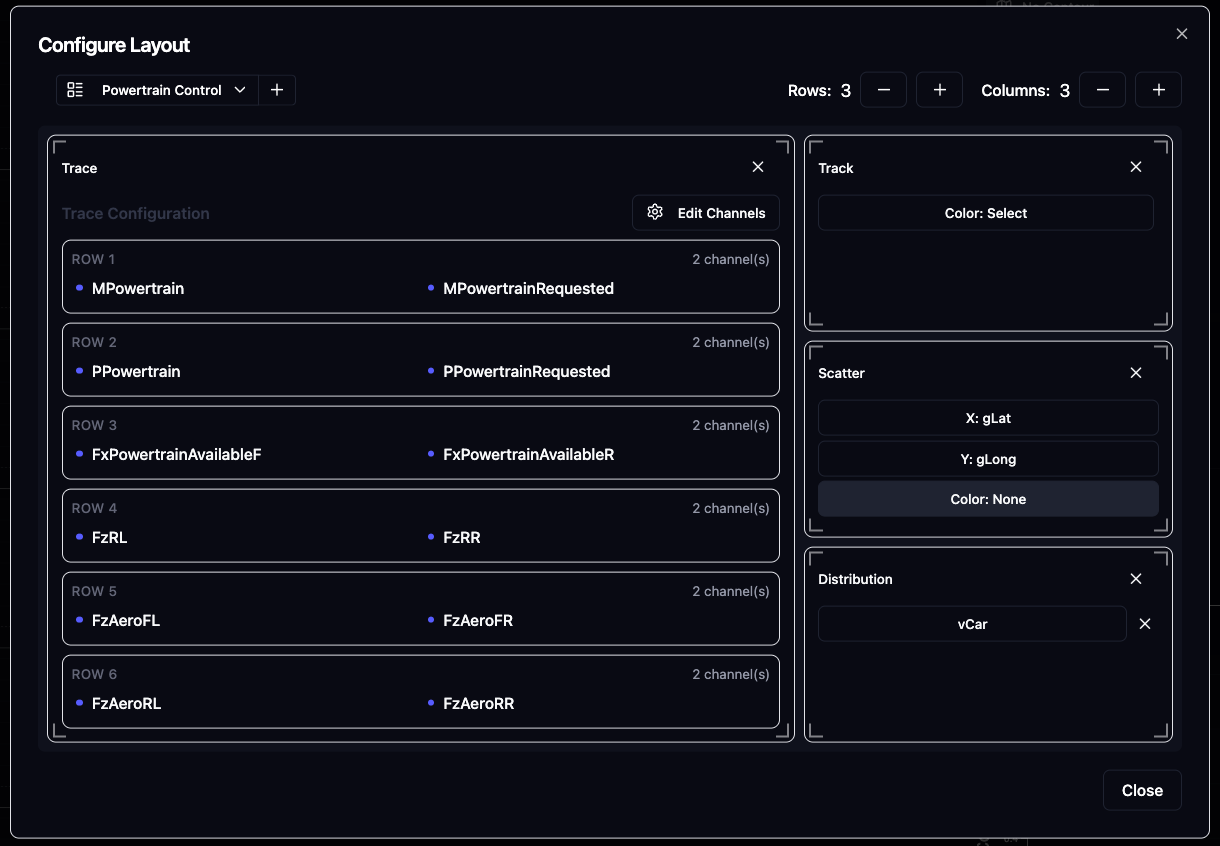Decrease the Columns count

click(1102, 90)
